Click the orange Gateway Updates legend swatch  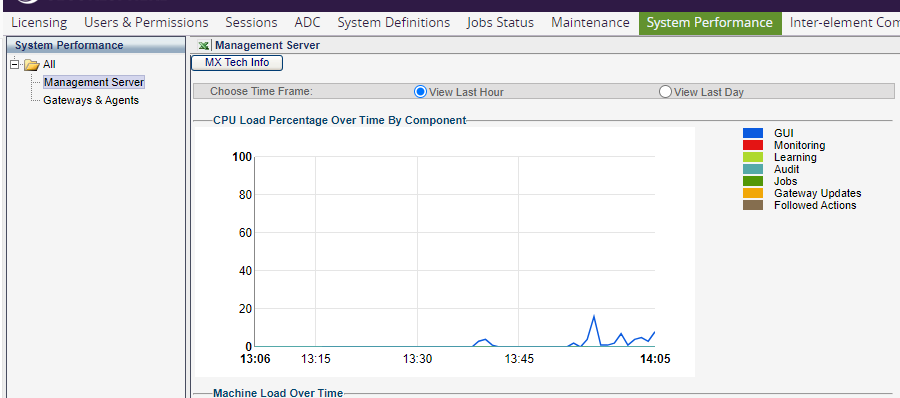coord(753,193)
